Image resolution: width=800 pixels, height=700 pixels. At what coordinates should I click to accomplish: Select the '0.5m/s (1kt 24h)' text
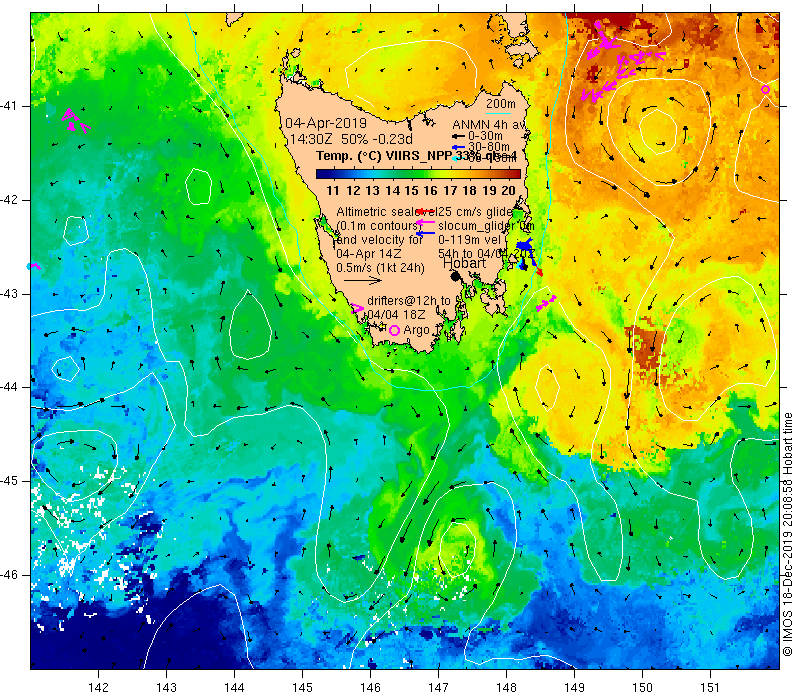tap(380, 267)
